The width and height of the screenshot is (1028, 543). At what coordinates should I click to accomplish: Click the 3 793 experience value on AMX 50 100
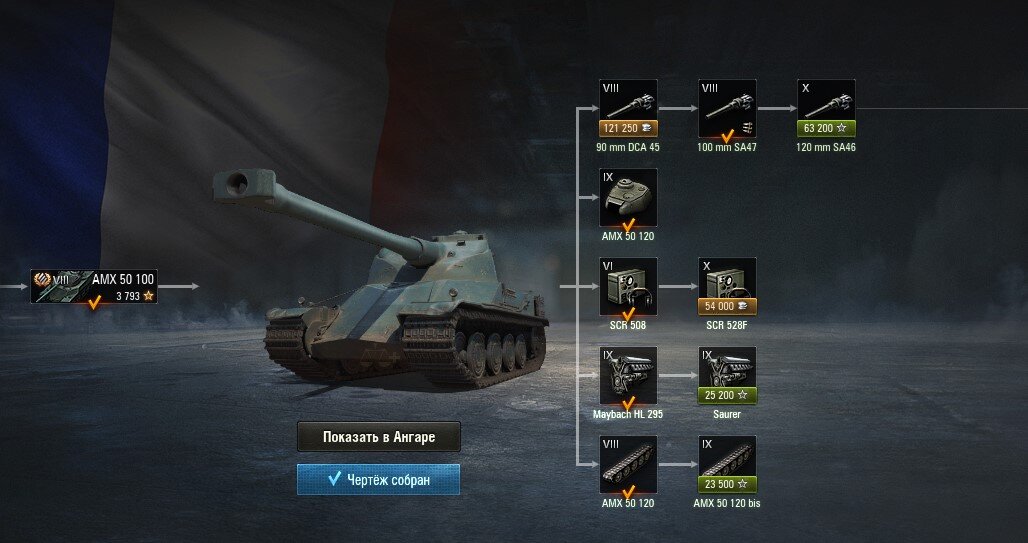tap(128, 296)
